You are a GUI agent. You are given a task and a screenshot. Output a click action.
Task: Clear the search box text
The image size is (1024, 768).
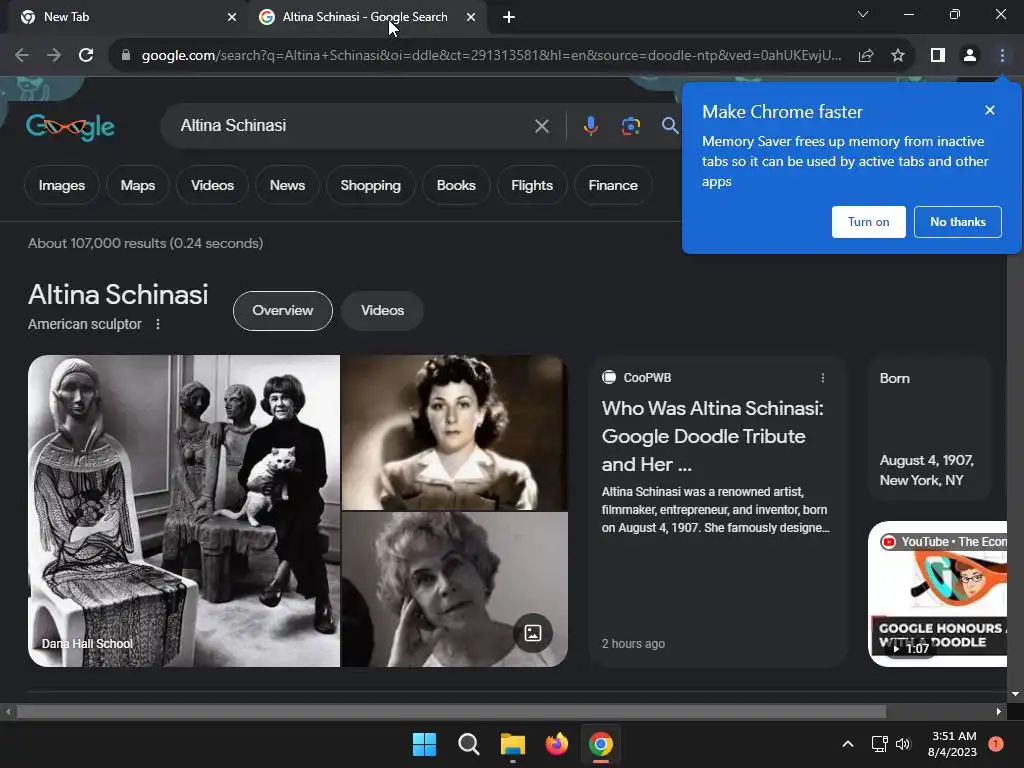click(541, 126)
